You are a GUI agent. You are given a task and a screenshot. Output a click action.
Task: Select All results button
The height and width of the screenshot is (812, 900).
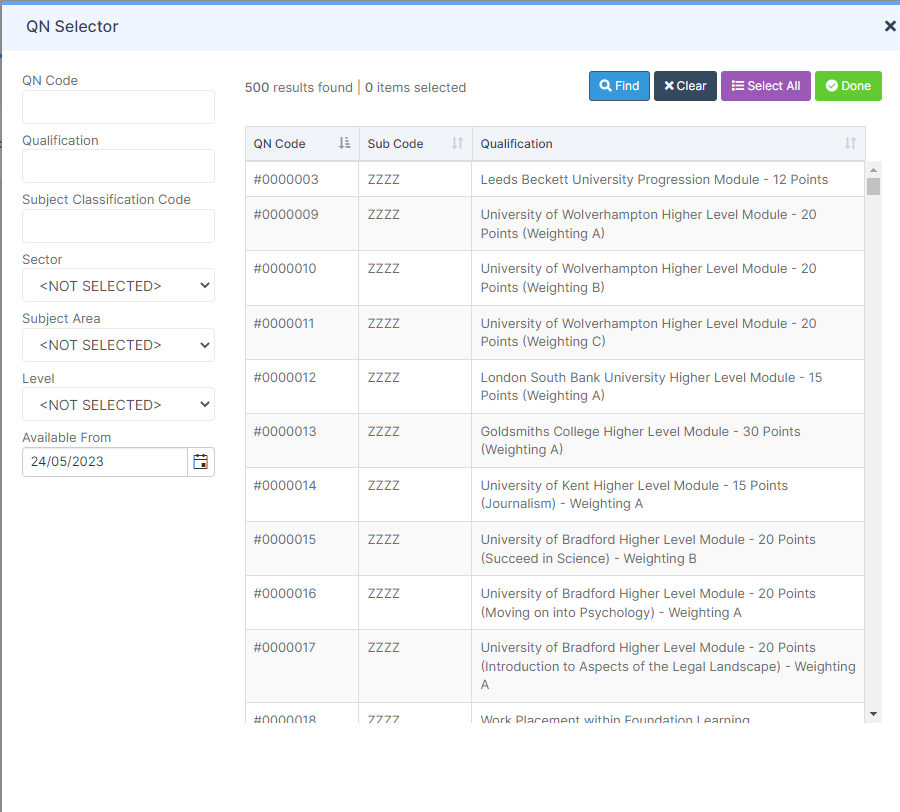[765, 86]
